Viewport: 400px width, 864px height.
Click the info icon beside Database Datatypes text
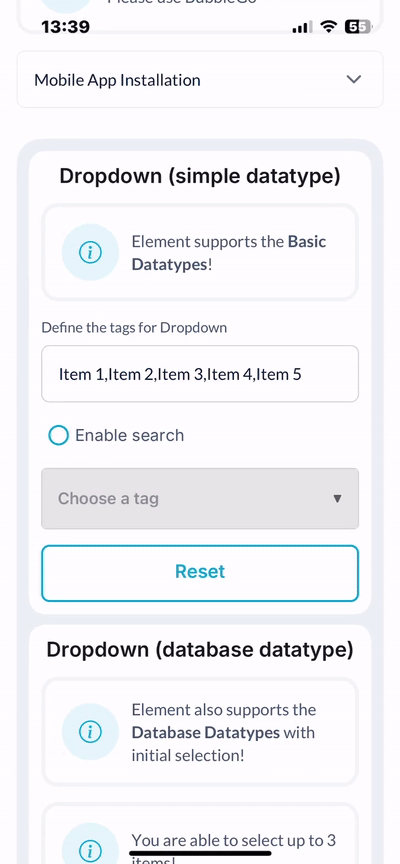(90, 732)
